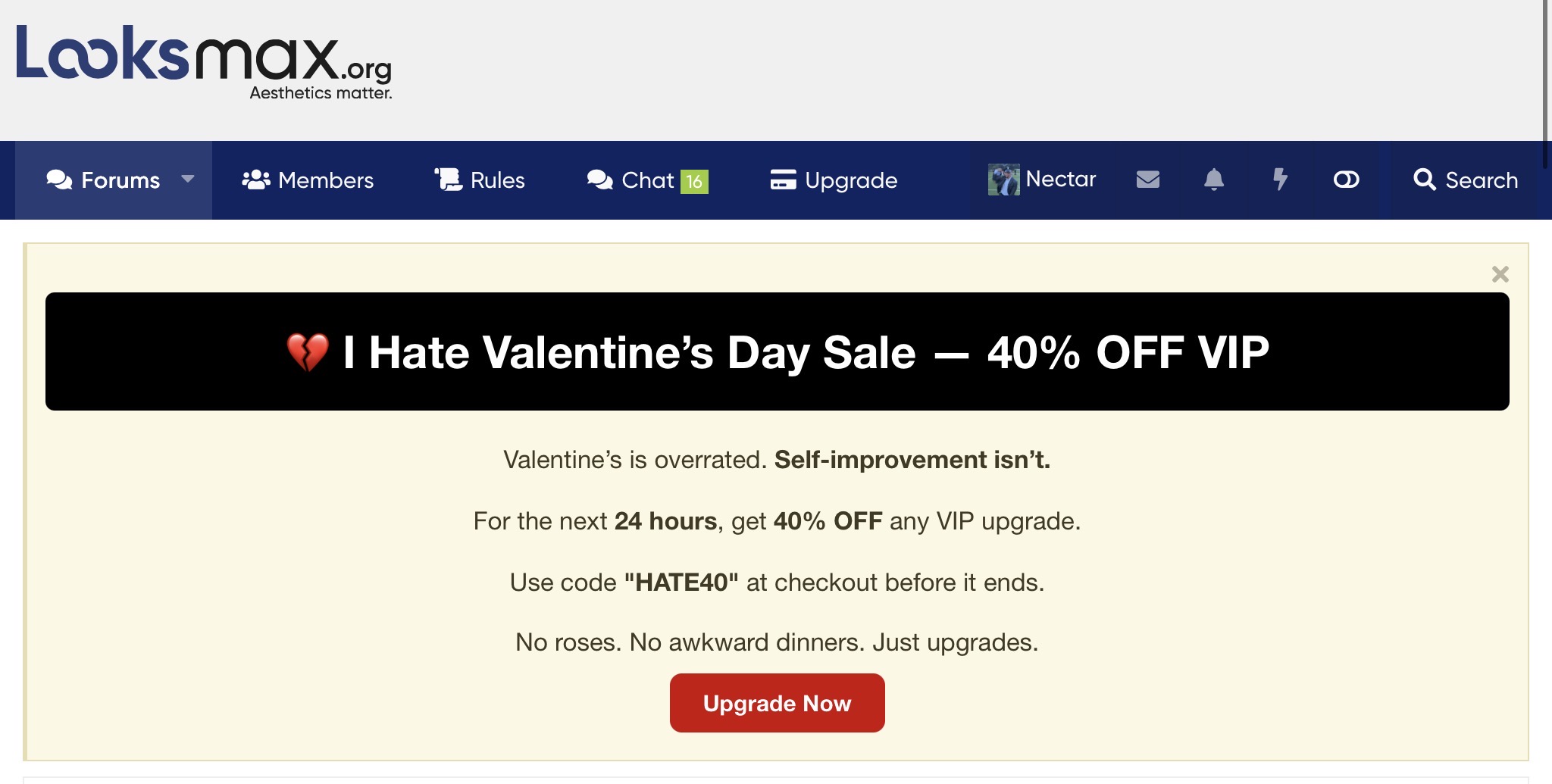Open the Nectar account username menu

1060,180
